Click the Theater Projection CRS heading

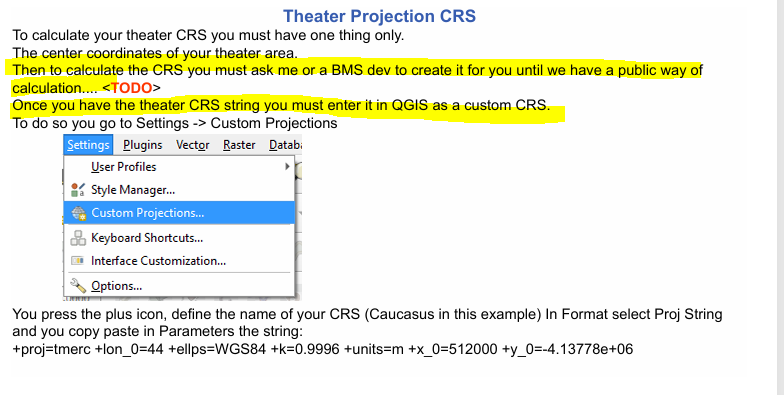[x=380, y=16]
